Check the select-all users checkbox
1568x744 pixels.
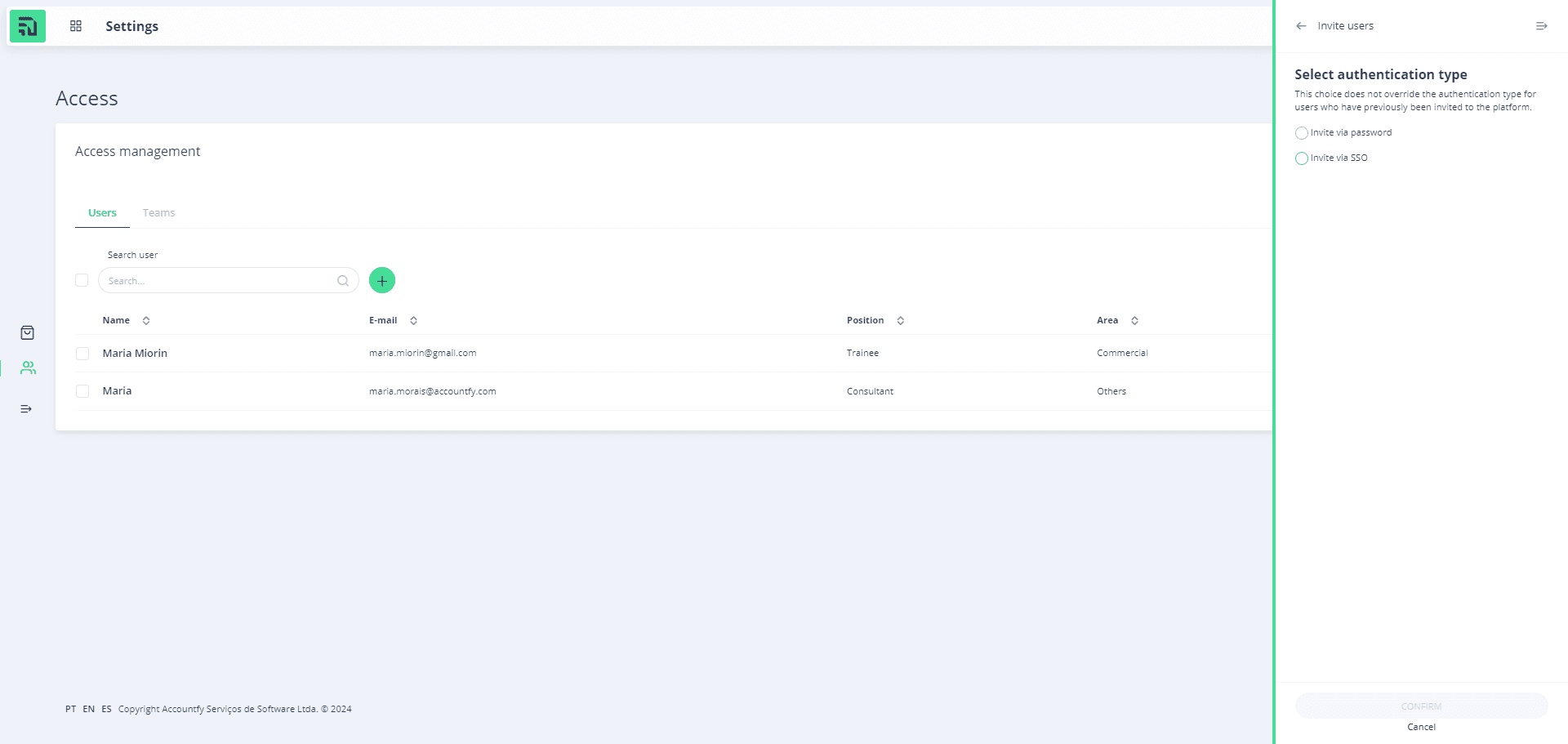click(82, 280)
